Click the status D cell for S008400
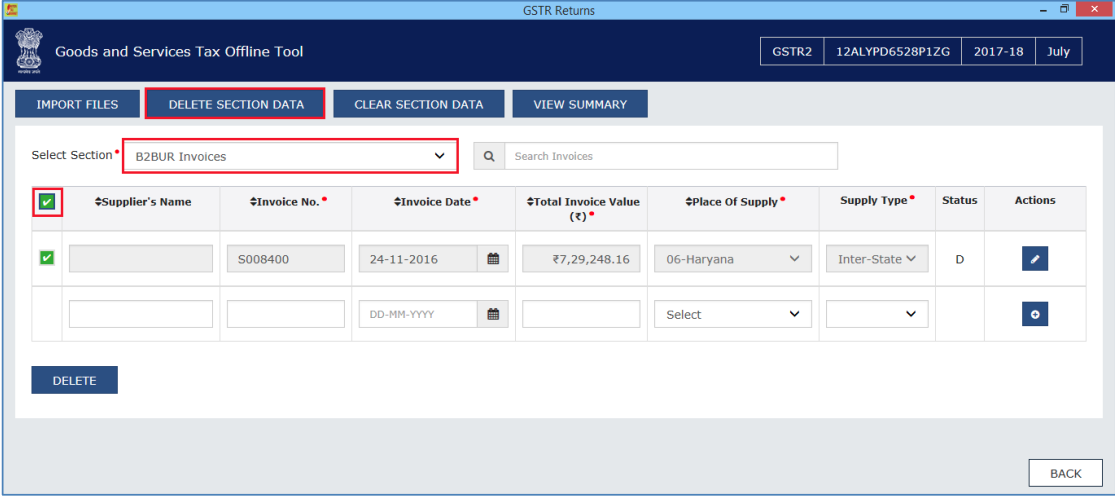This screenshot has height=496, width=1115. [959, 259]
